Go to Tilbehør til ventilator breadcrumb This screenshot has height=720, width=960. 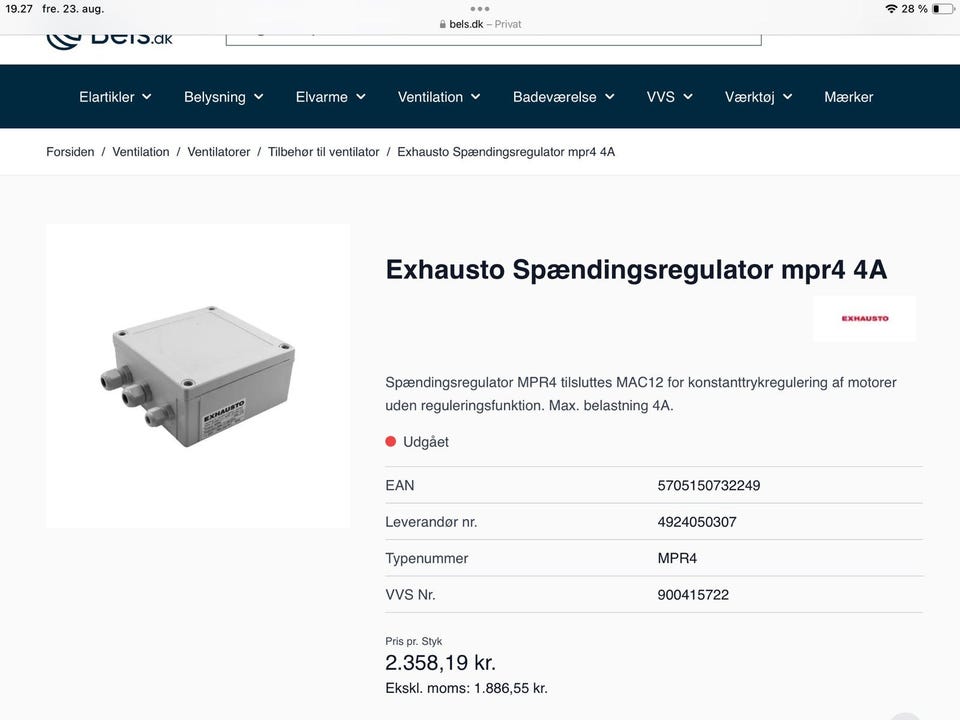point(324,152)
